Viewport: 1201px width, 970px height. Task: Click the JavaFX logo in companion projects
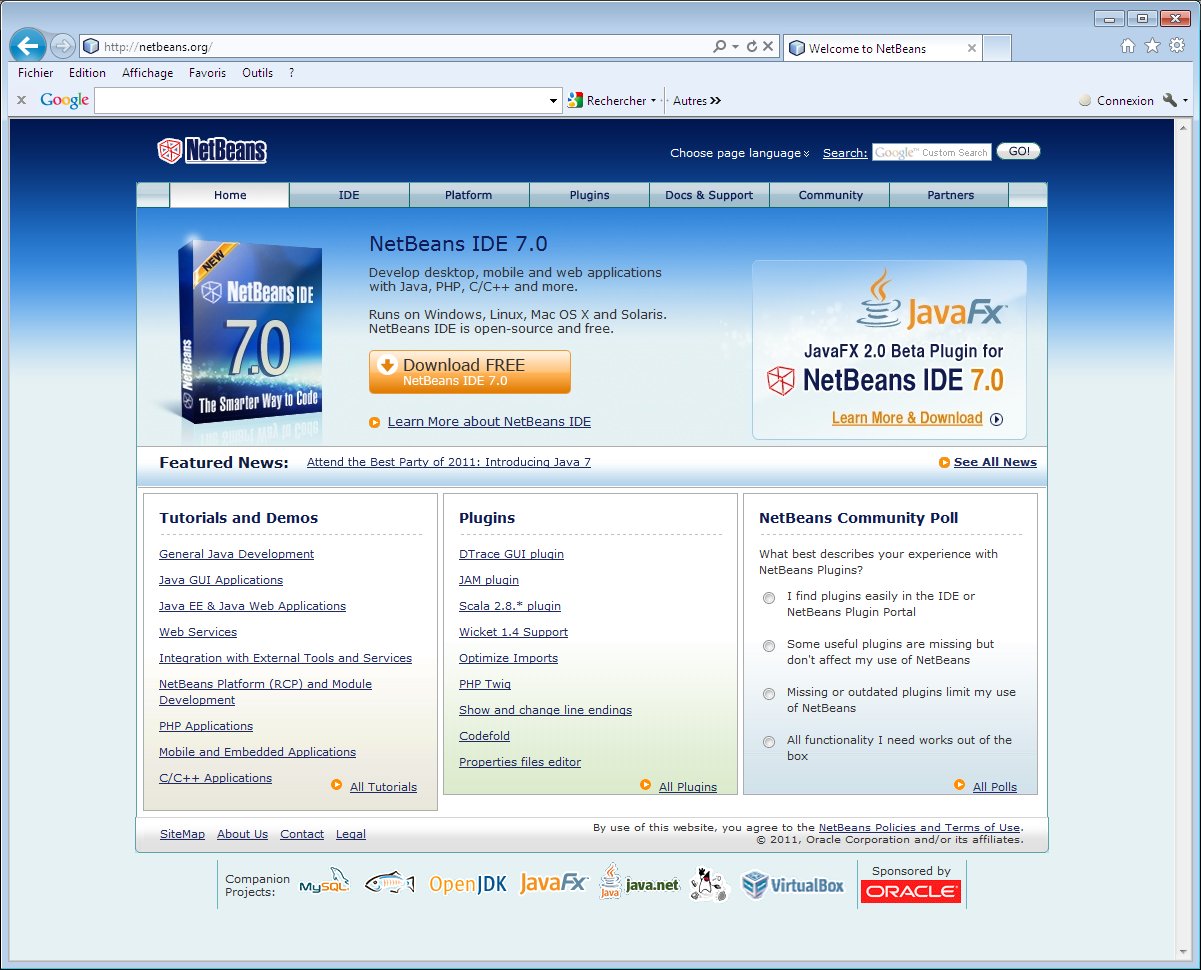point(553,883)
